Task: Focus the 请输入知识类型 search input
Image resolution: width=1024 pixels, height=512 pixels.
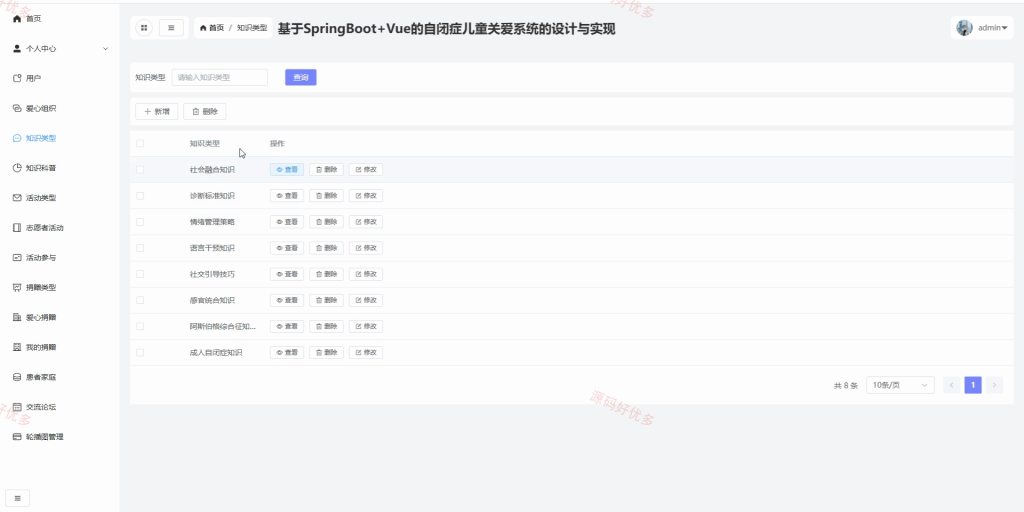Action: [x=219, y=78]
